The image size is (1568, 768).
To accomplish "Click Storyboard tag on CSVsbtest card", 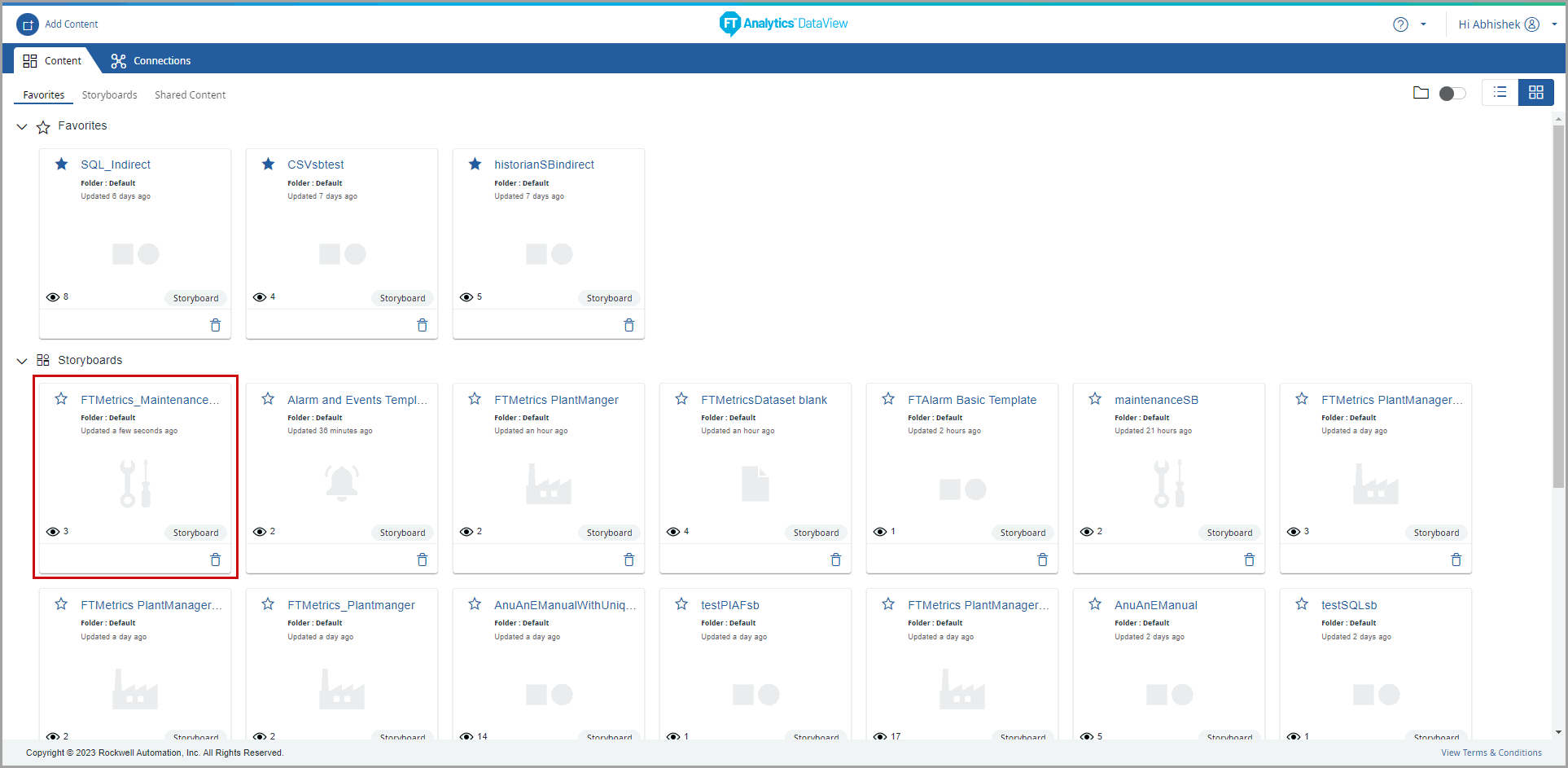I will click(x=402, y=298).
